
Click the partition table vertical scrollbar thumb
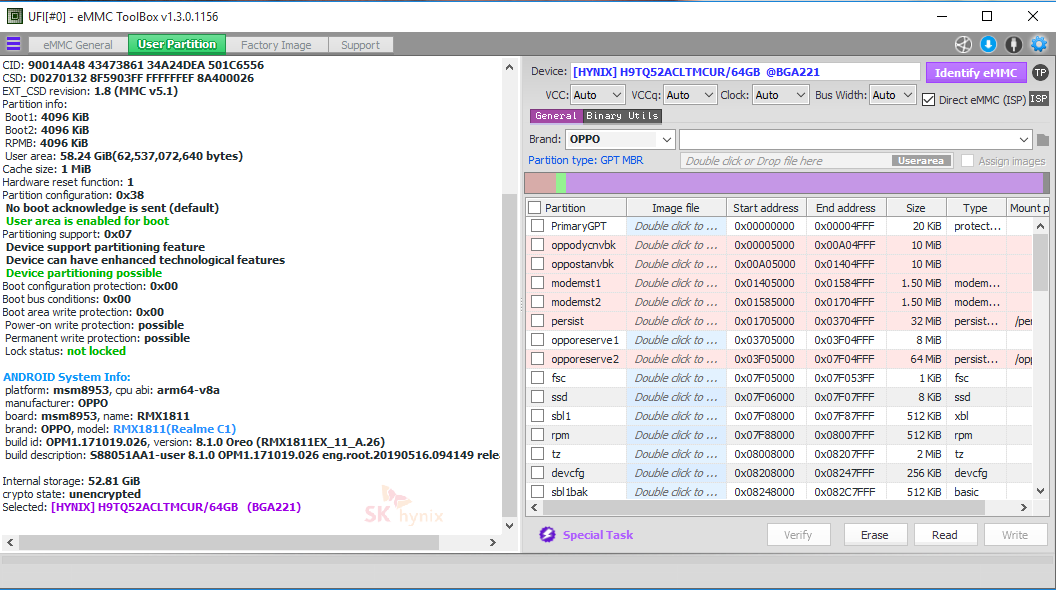pos(1041,263)
